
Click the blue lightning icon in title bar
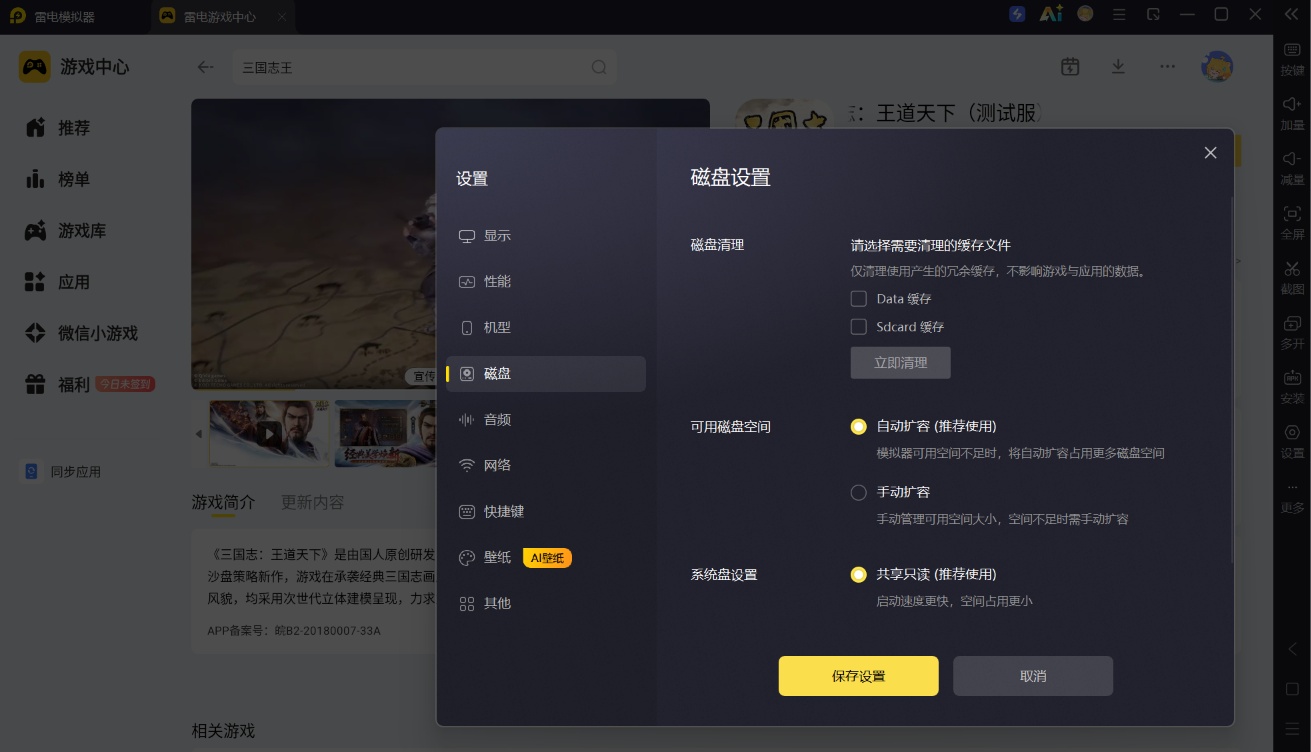[1017, 14]
